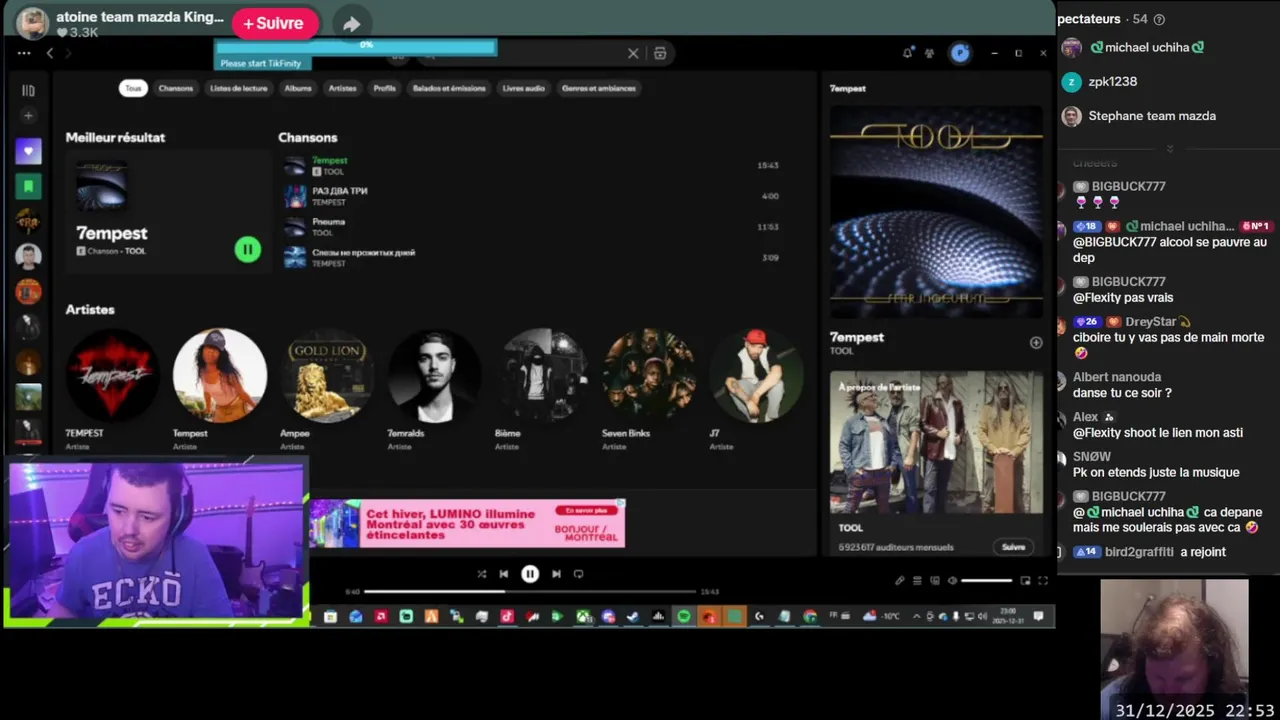The height and width of the screenshot is (720, 1280).
Task: Open Steam icon in Windows taskbar
Action: [633, 617]
